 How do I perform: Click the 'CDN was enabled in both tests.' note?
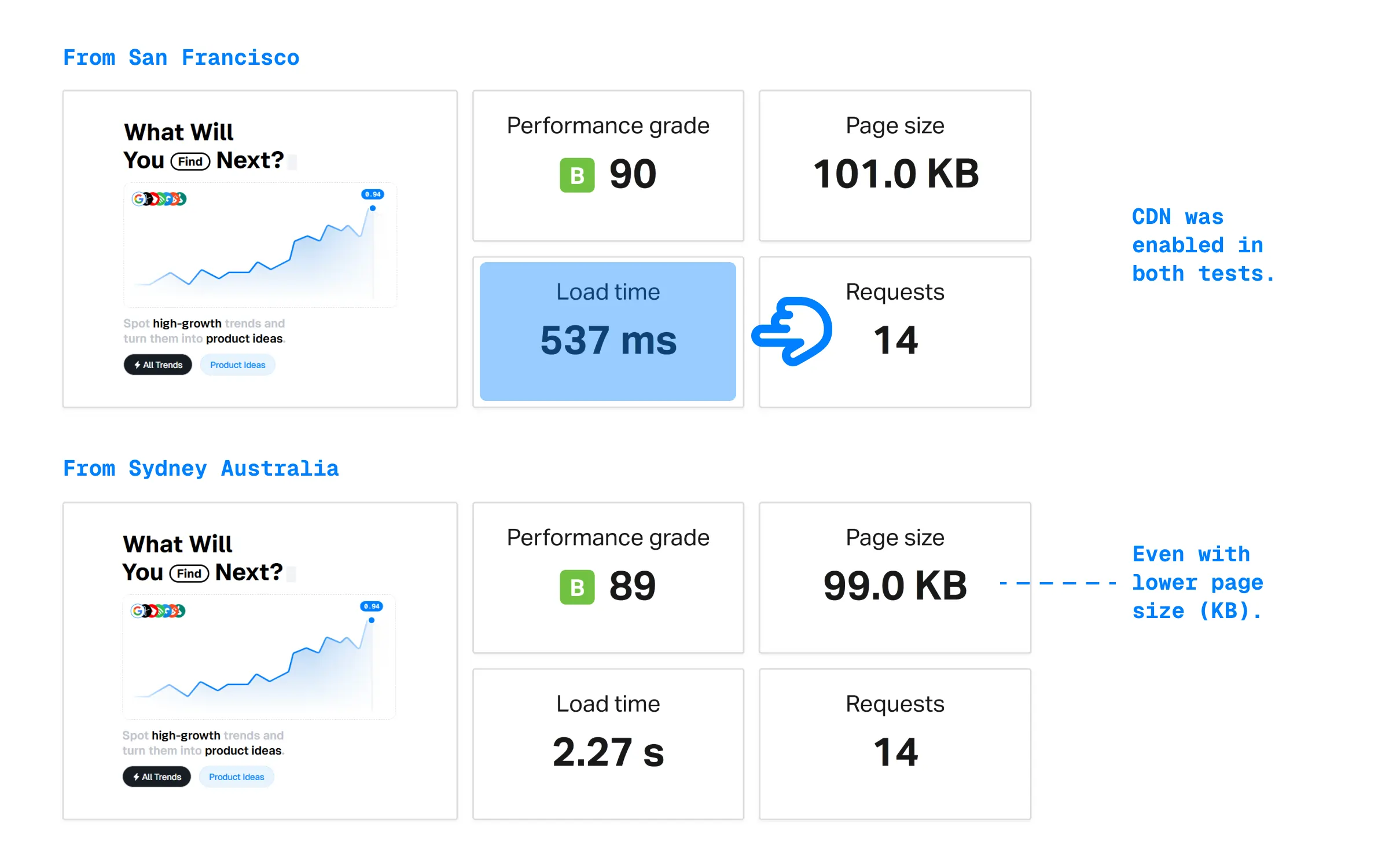[1204, 245]
